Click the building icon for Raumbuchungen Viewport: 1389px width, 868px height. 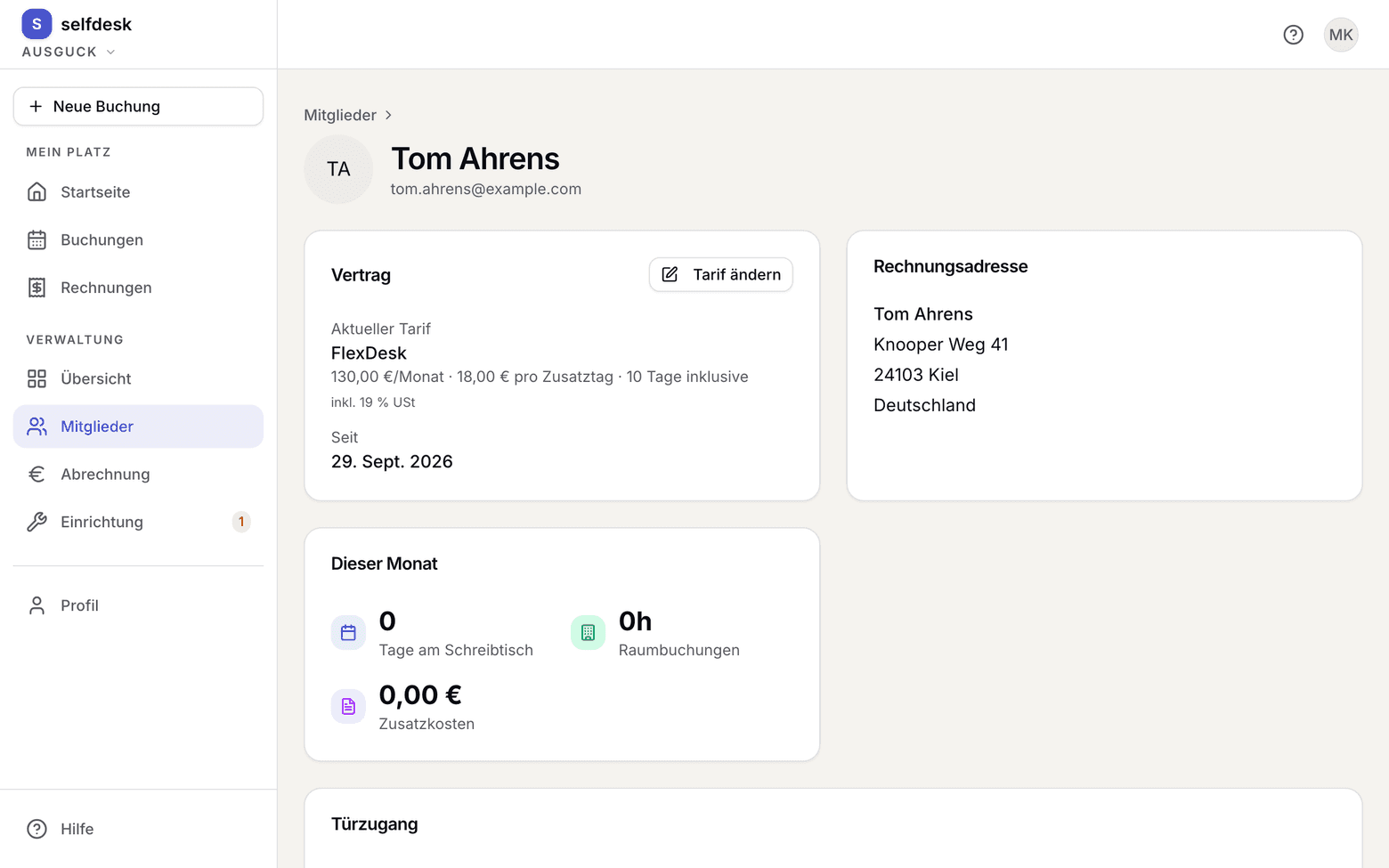click(588, 633)
